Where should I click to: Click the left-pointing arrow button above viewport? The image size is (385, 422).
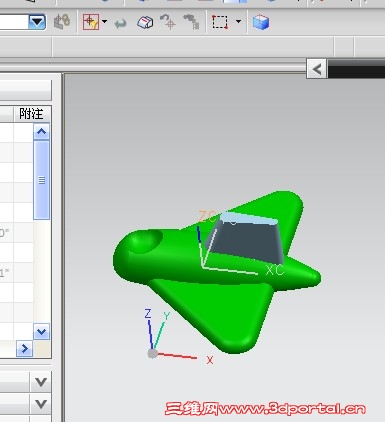click(x=317, y=69)
